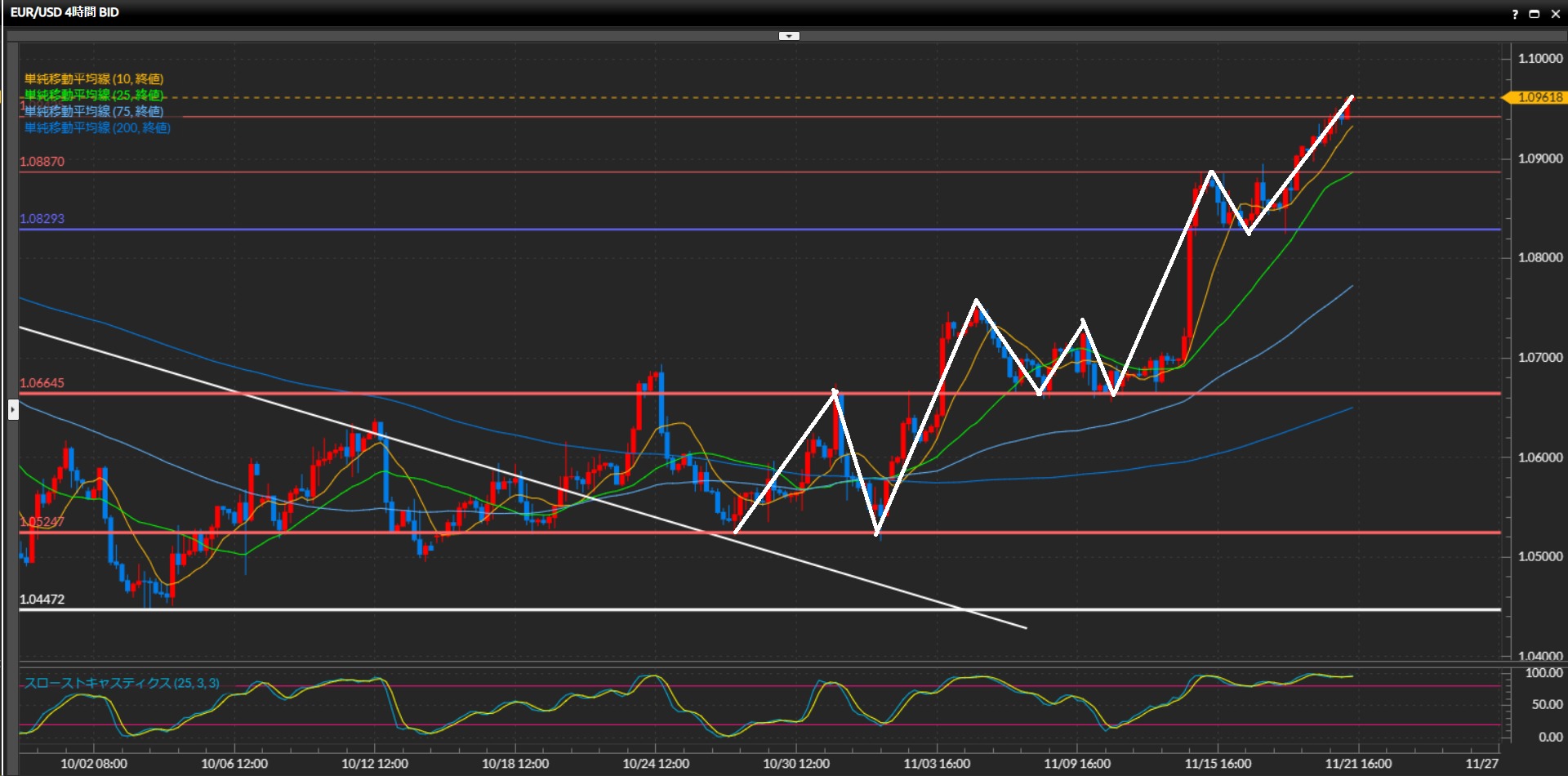Close the EUR/USD chart window

pos(1555,14)
